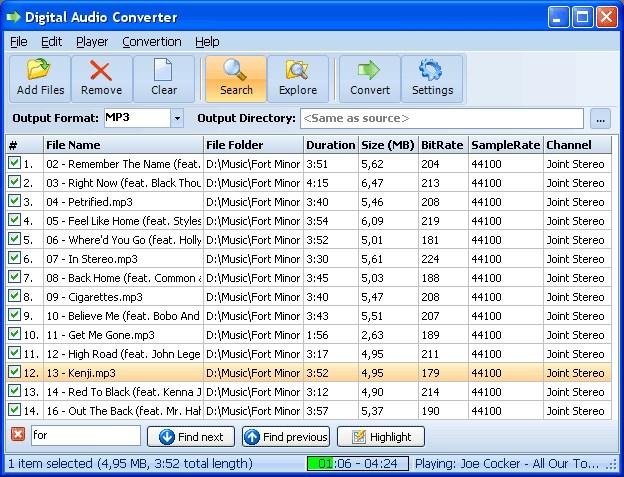Browse output directory with ellipsis button
Screen dimensions: 624x477
point(600,119)
